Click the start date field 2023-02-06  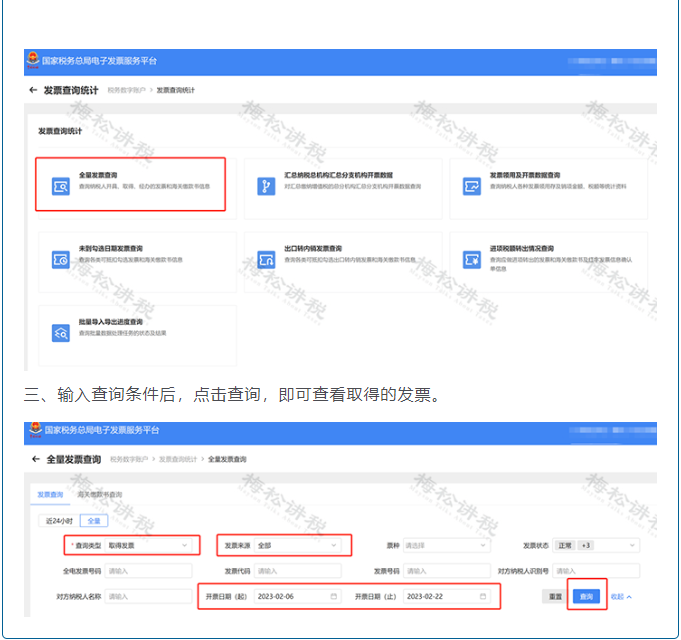(298, 597)
